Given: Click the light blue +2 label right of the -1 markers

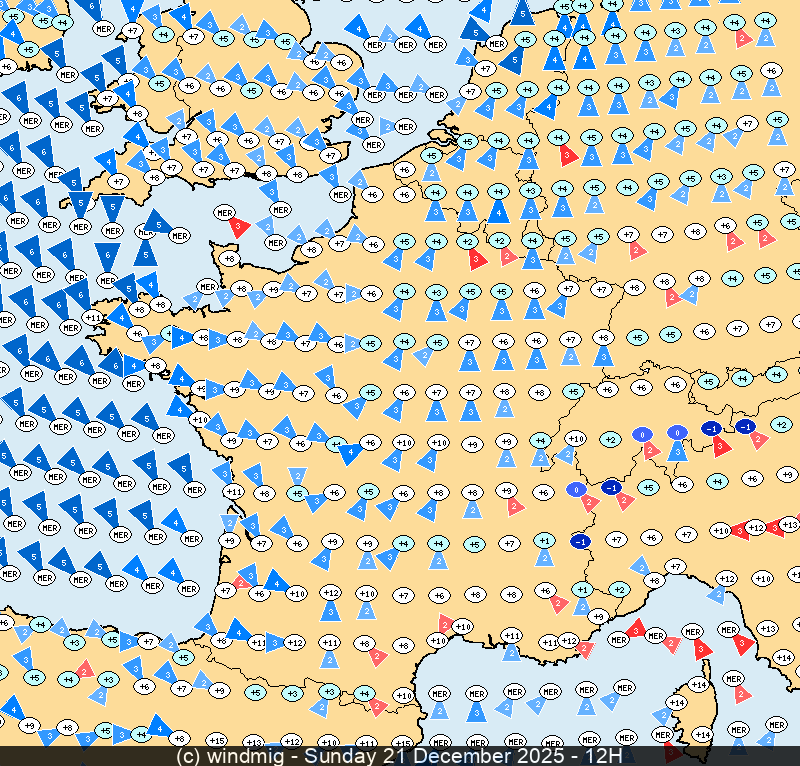Looking at the screenshot, I should pos(782,425).
